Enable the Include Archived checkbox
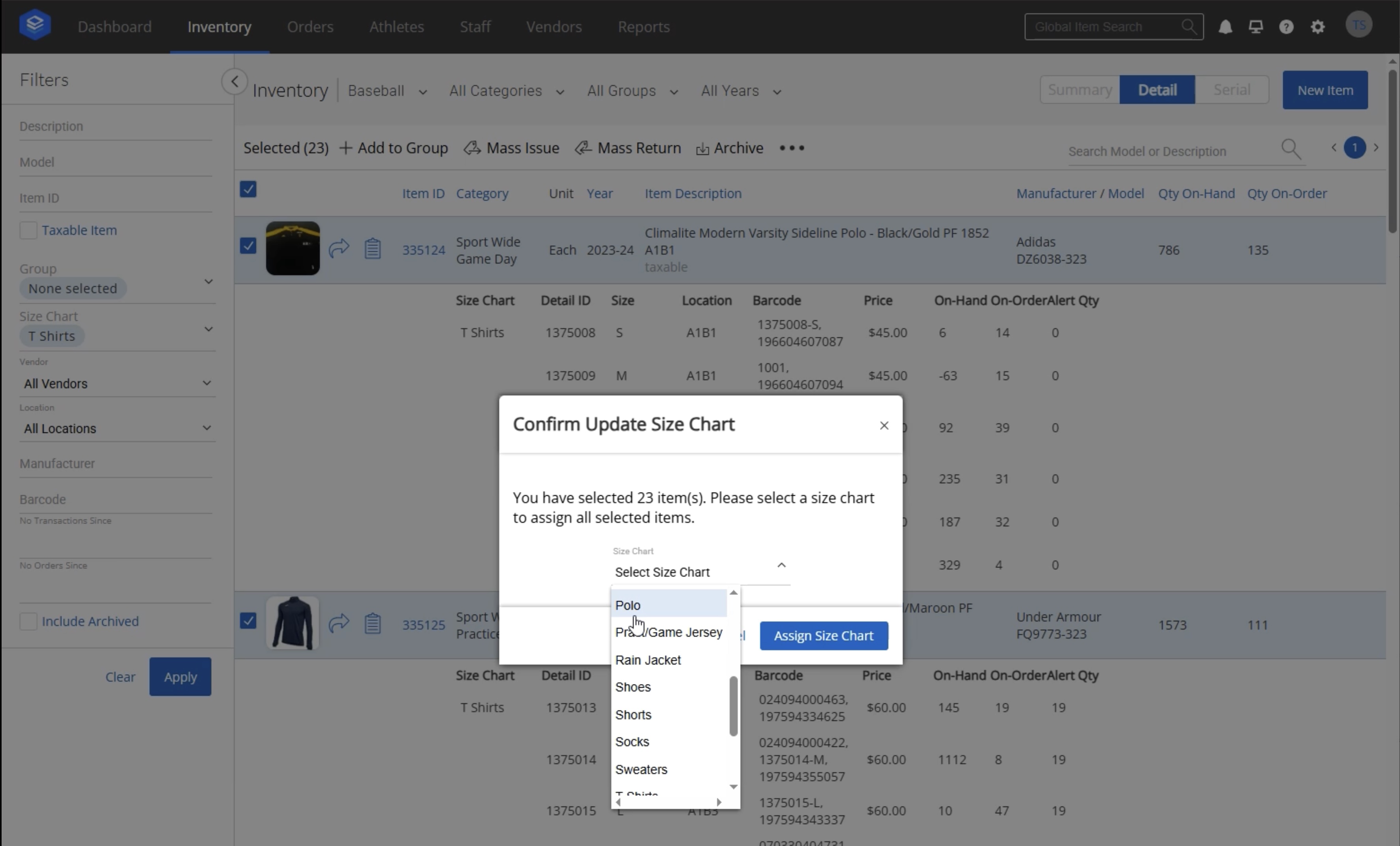1400x846 pixels. 28,621
